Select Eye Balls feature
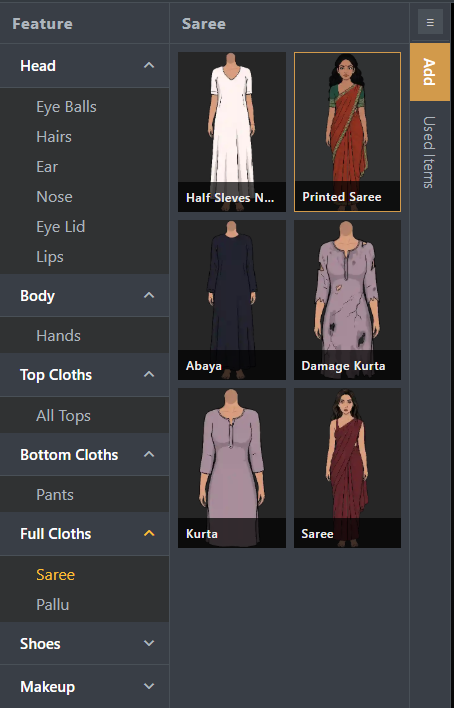Viewport: 454px width, 708px height. (x=66, y=107)
